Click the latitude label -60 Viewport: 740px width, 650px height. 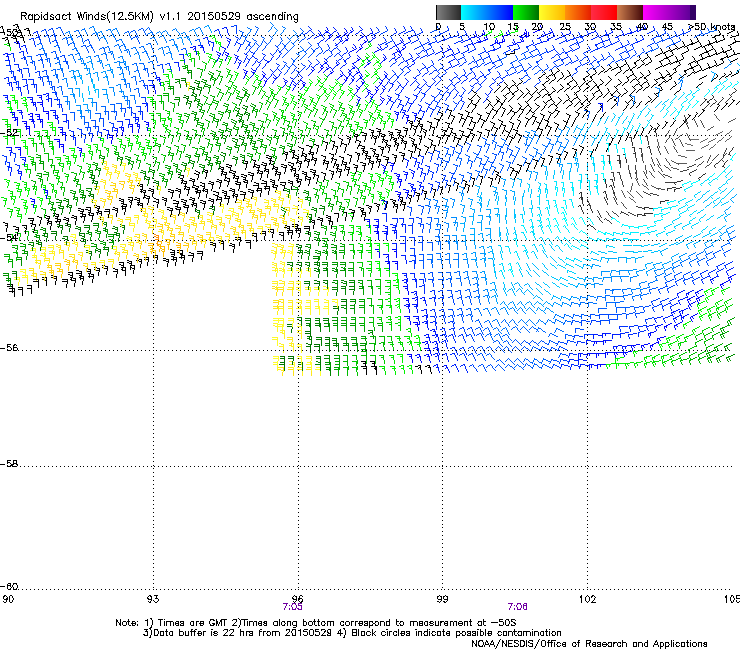click(9, 587)
